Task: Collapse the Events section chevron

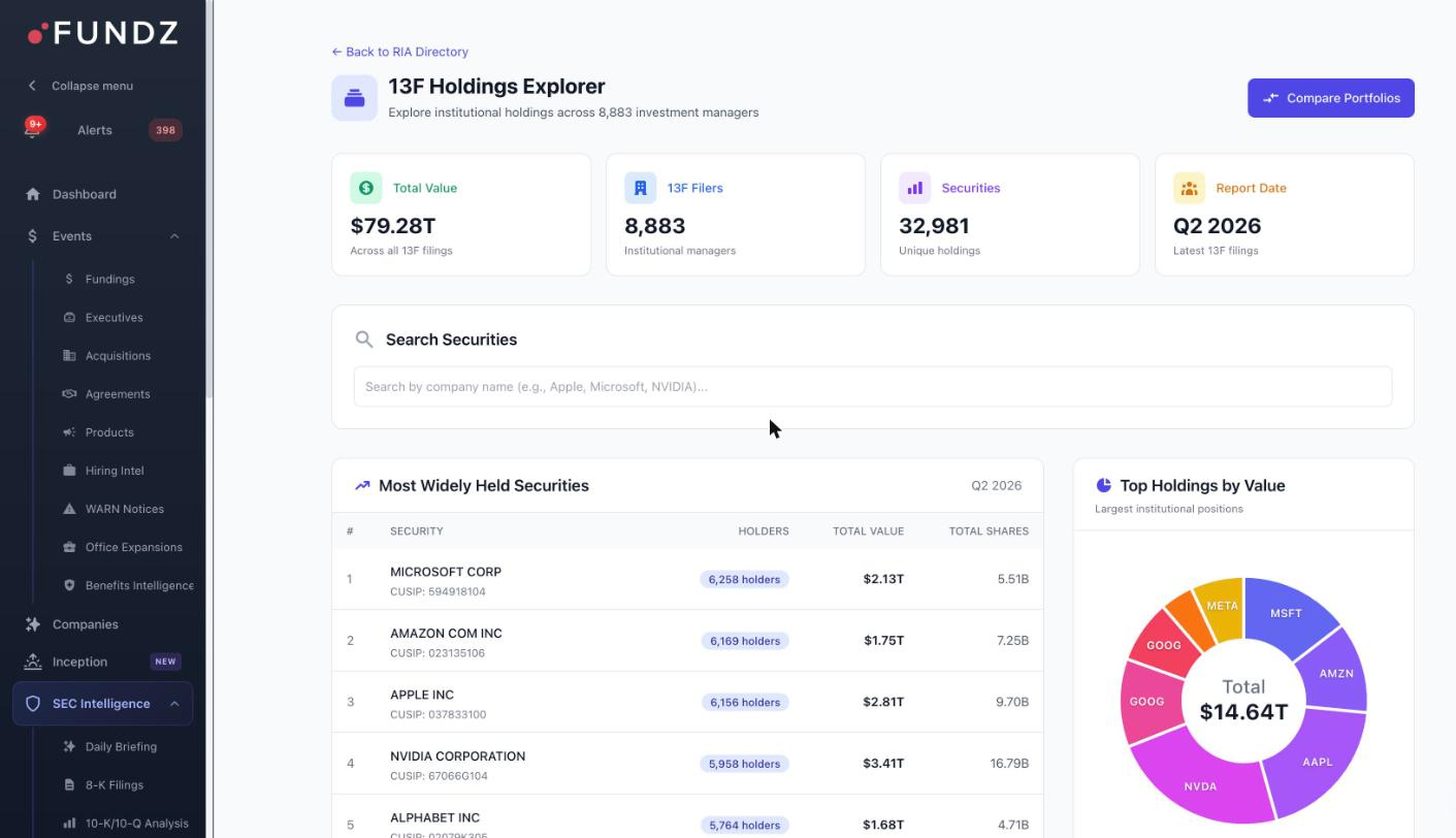Action: (x=174, y=236)
